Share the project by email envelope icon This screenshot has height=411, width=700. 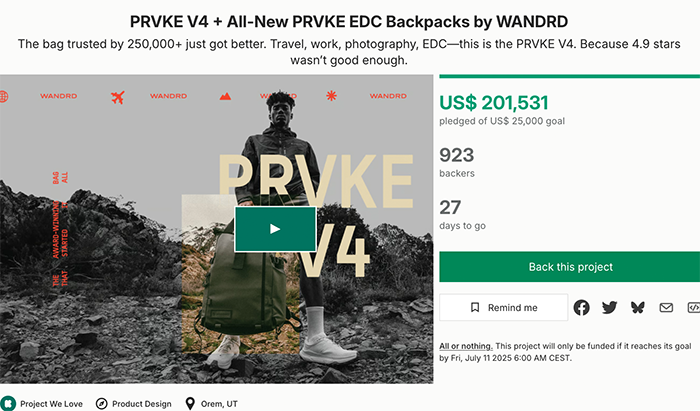[666, 307]
